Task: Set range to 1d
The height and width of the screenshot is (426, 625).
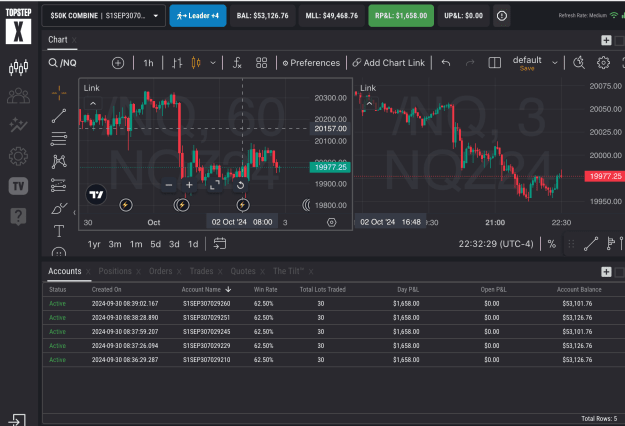Action: pos(193,244)
